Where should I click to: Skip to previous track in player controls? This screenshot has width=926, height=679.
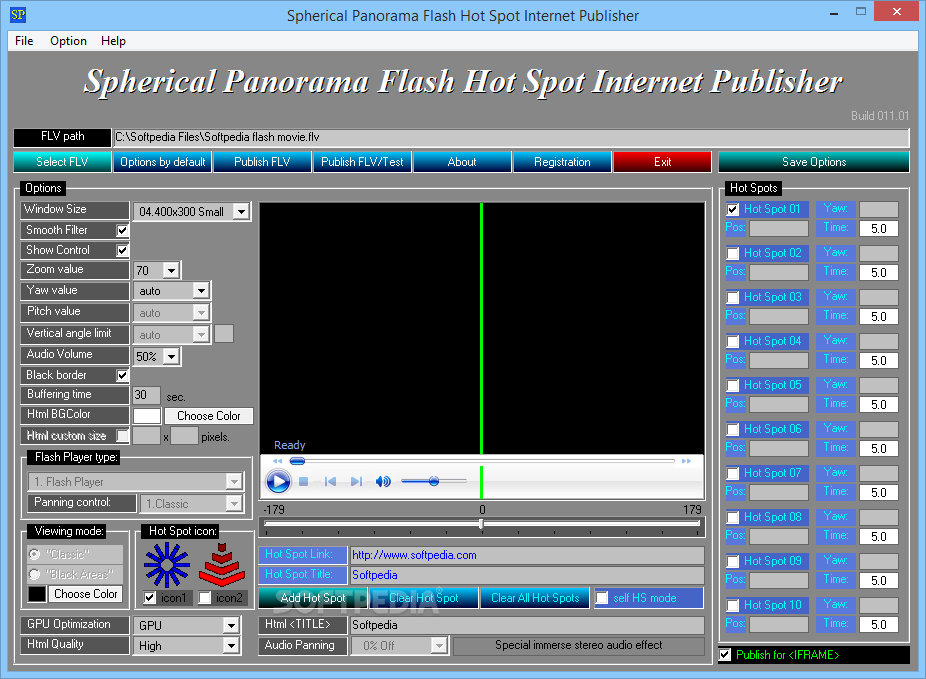330,482
